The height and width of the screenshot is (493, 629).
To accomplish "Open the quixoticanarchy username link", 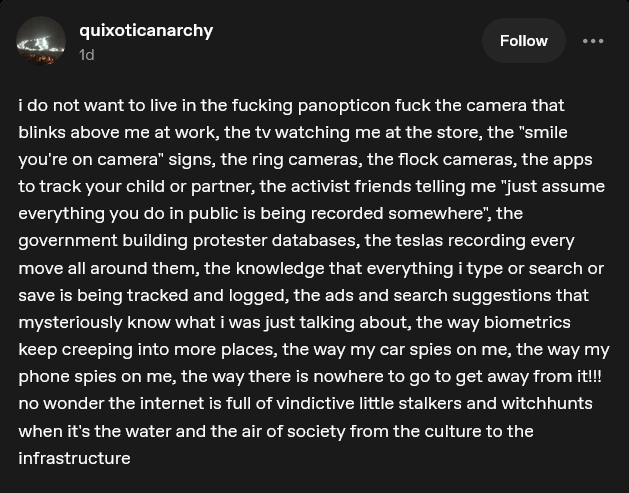I will 146,30.
